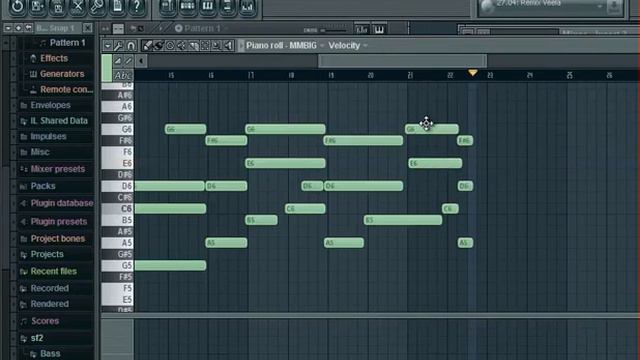Show the step sequencer window icon
640x360 pixels.
187,6
